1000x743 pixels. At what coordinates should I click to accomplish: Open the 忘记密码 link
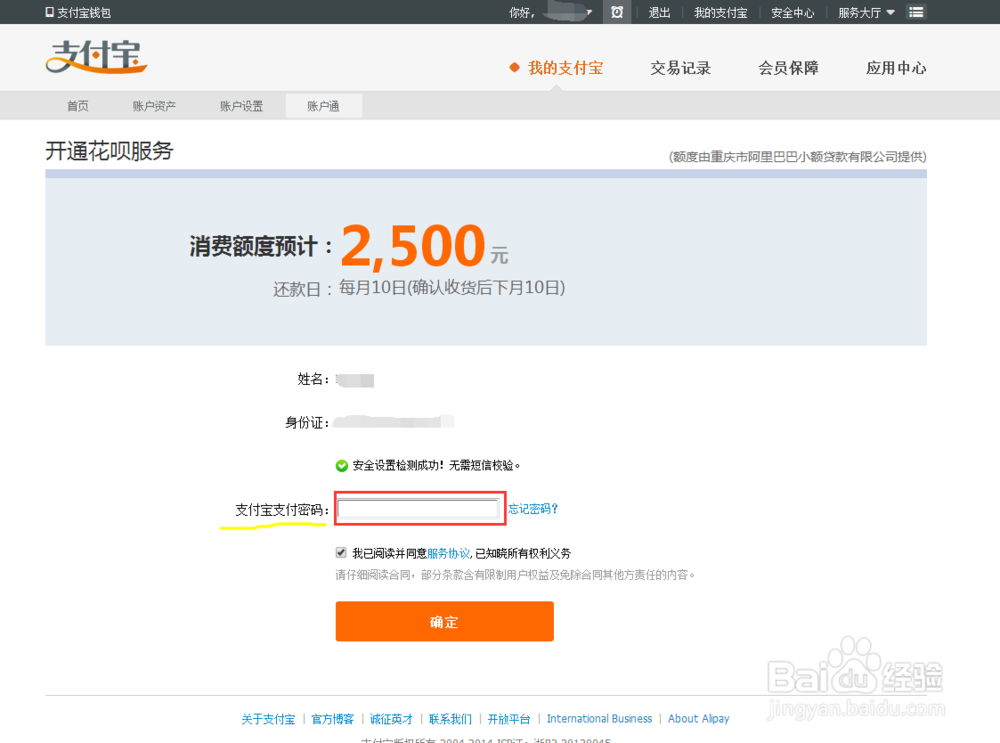pyautogui.click(x=533, y=510)
